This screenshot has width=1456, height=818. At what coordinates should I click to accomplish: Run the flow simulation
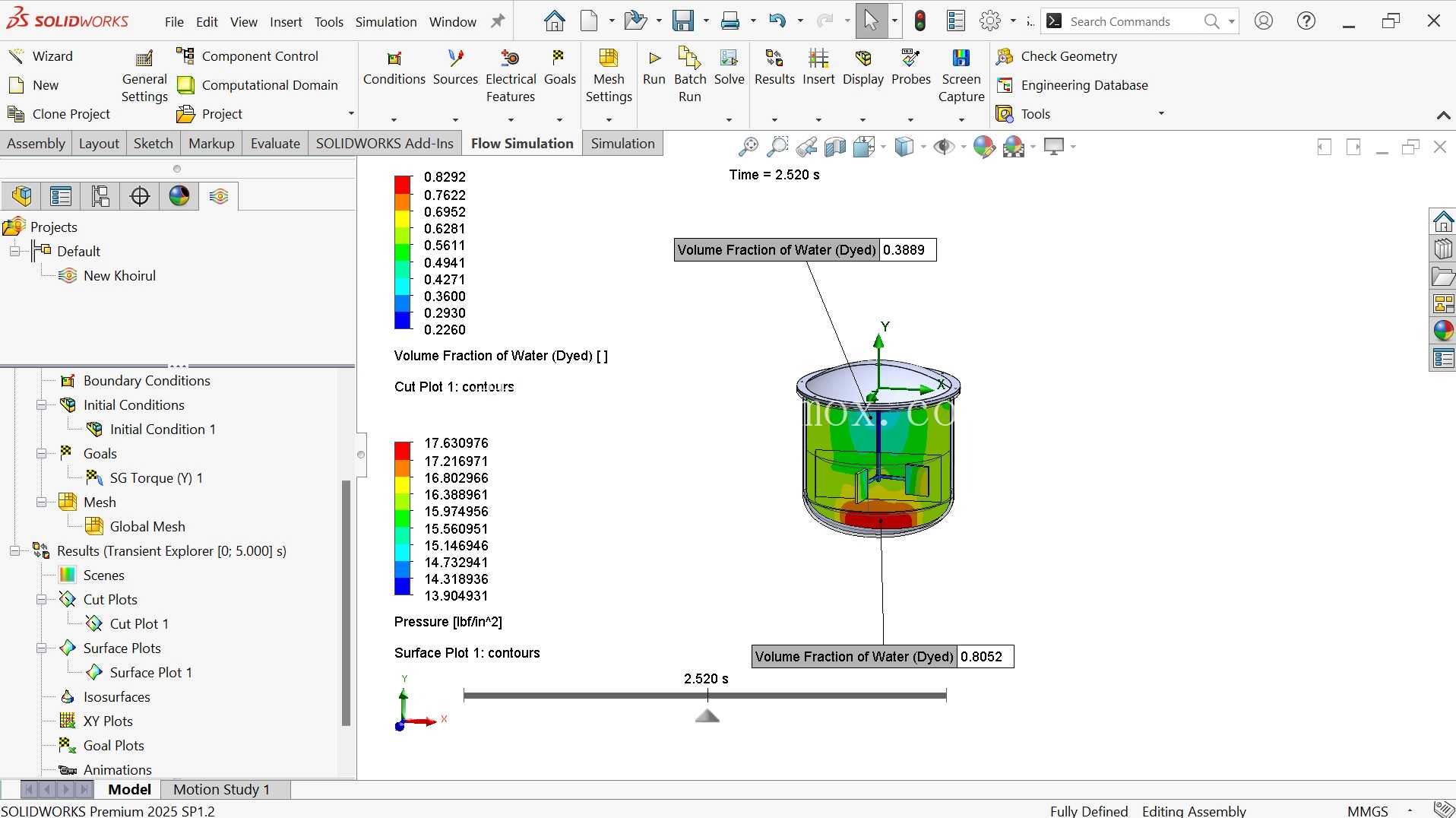pyautogui.click(x=654, y=68)
